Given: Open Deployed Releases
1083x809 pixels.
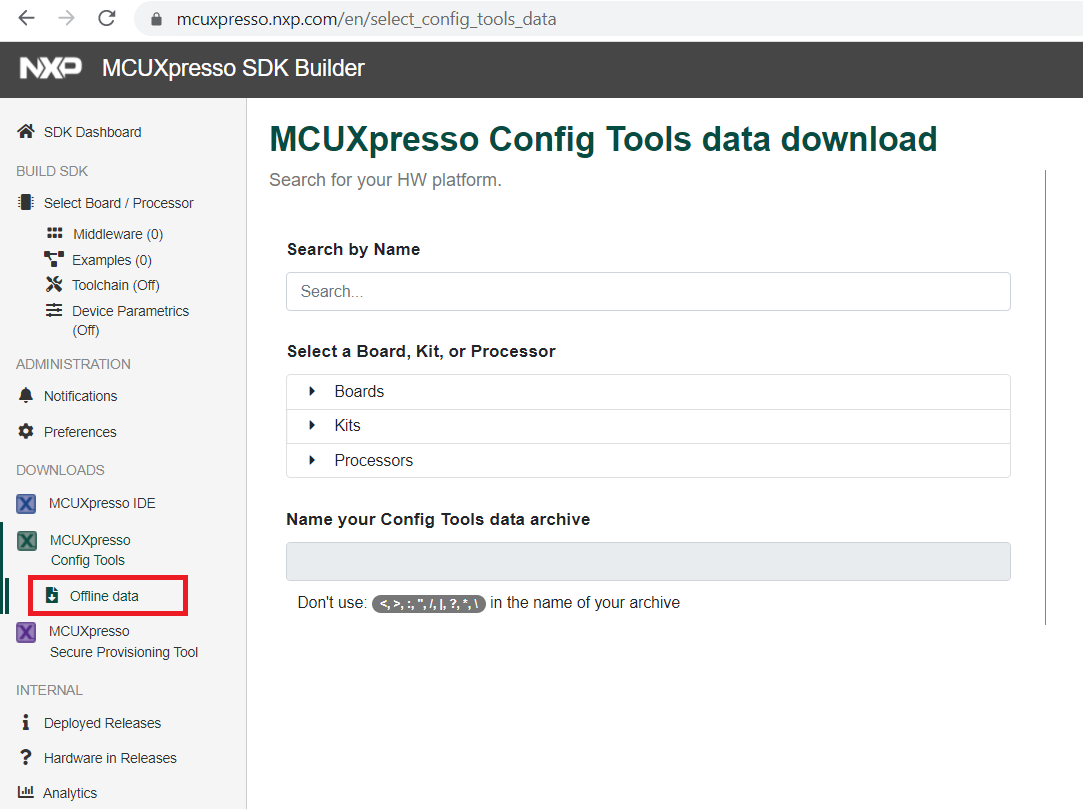Looking at the screenshot, I should click(x=101, y=722).
